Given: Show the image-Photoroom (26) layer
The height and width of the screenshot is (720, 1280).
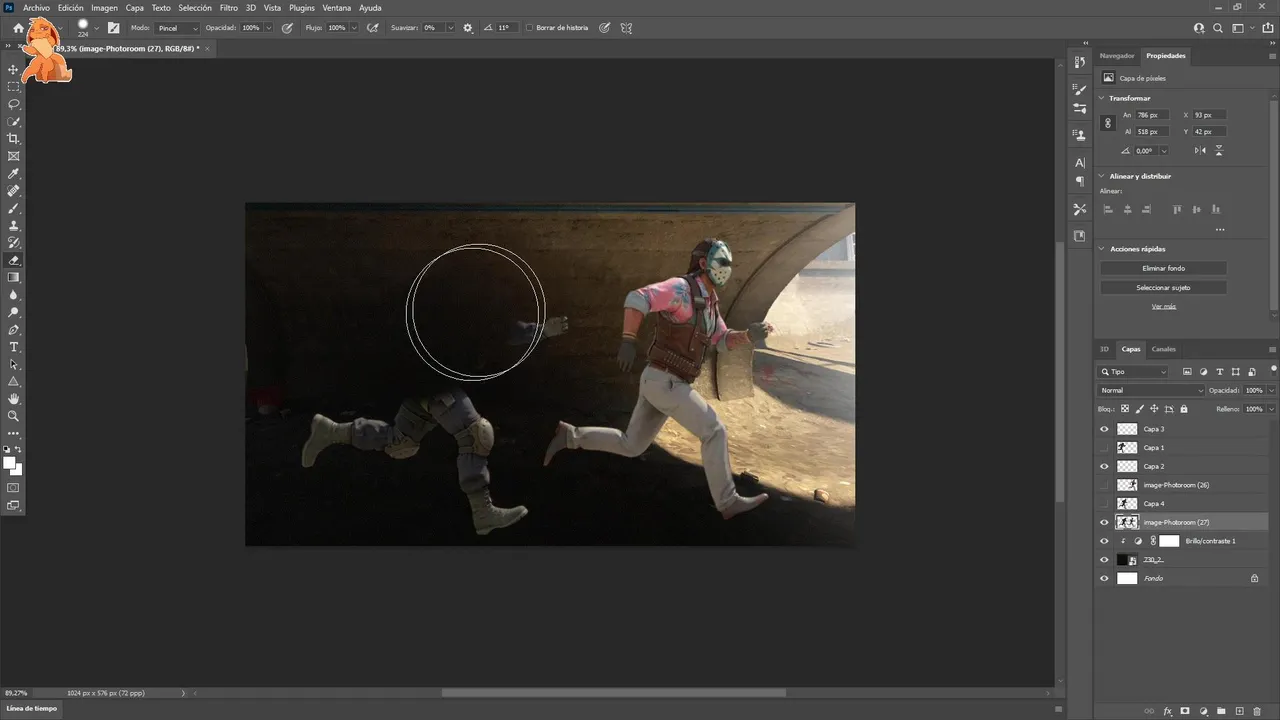Looking at the screenshot, I should click(x=1104, y=485).
